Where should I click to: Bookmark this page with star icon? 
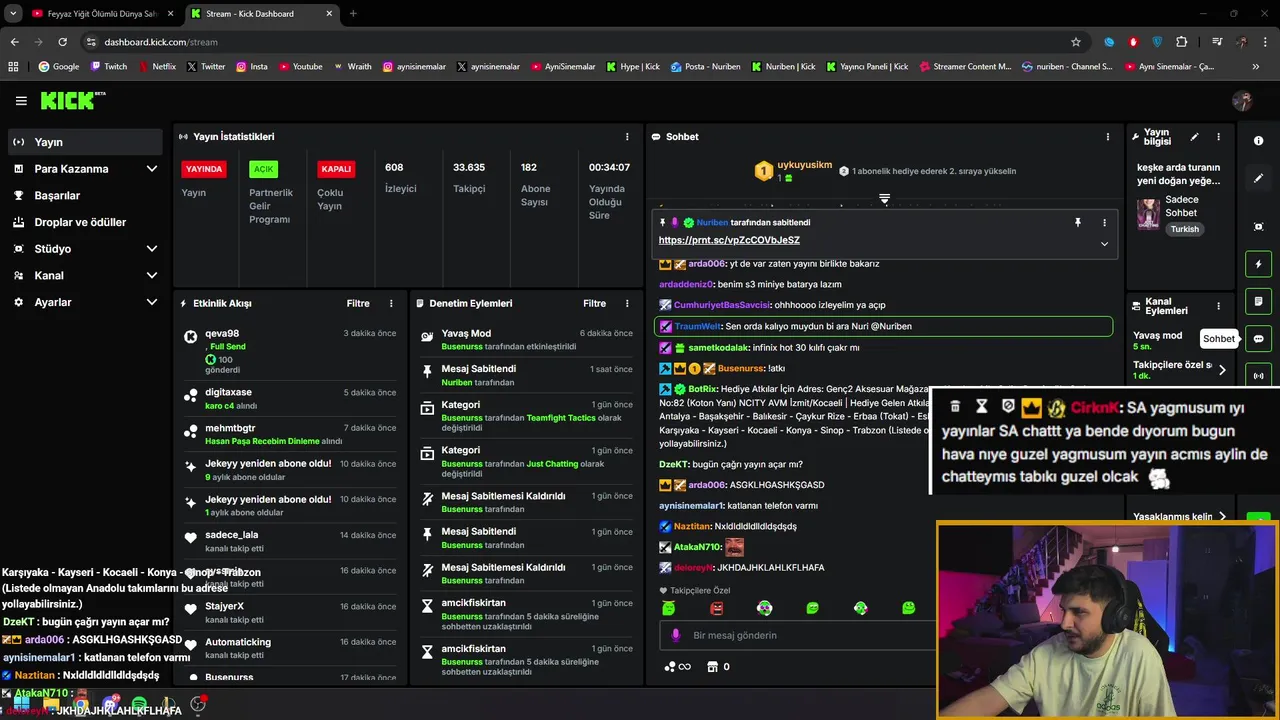coord(1076,42)
